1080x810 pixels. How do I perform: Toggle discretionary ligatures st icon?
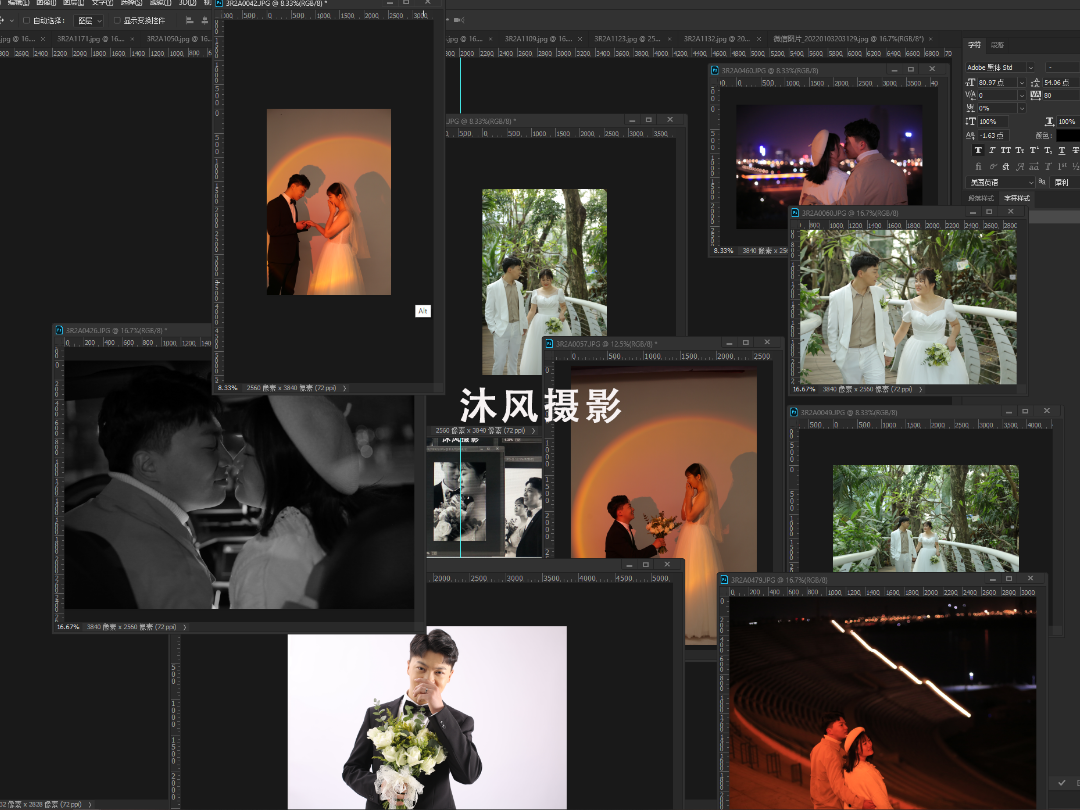click(1006, 166)
